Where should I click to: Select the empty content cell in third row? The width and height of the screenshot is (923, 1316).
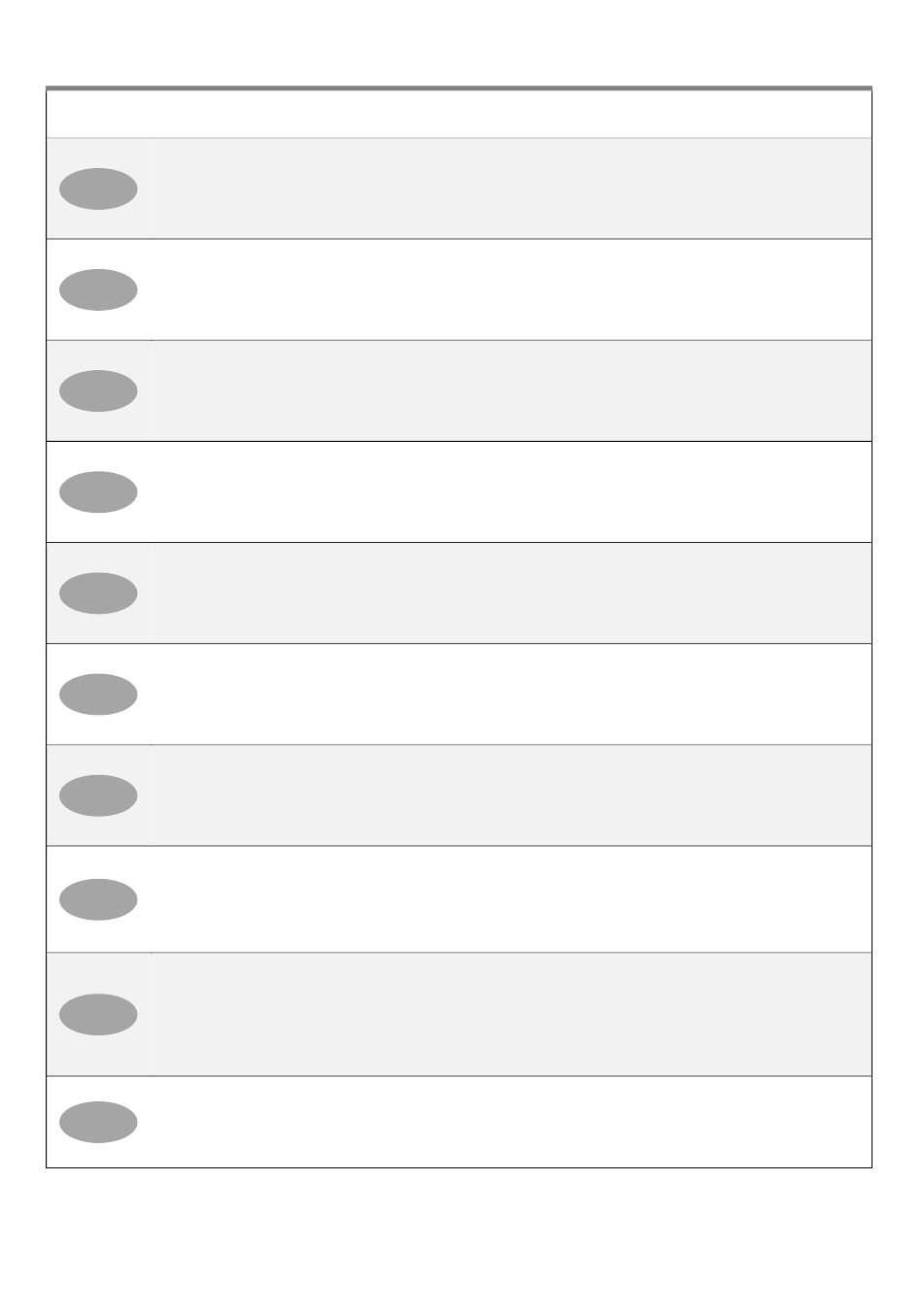click(511, 390)
